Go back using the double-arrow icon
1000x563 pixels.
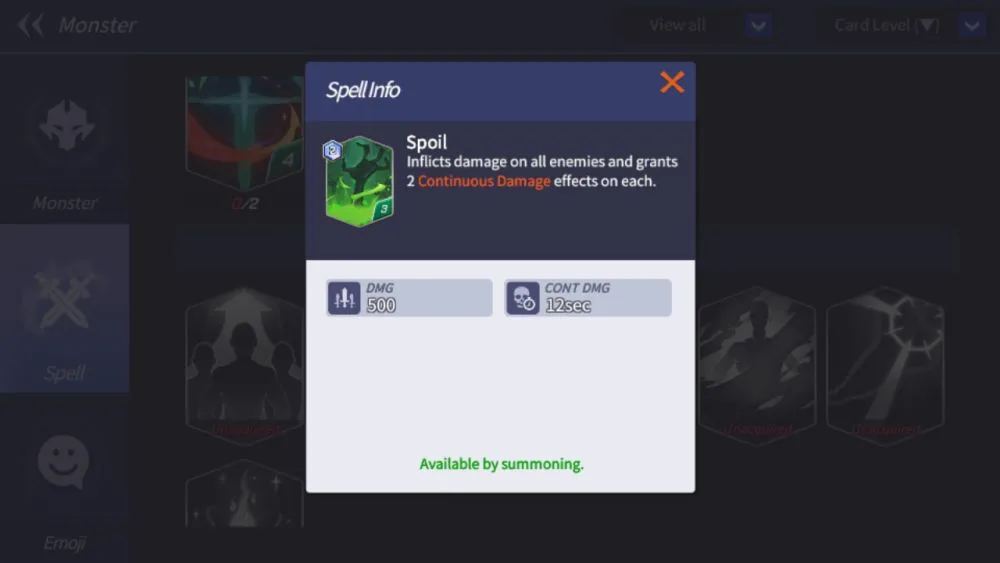pyautogui.click(x=30, y=25)
